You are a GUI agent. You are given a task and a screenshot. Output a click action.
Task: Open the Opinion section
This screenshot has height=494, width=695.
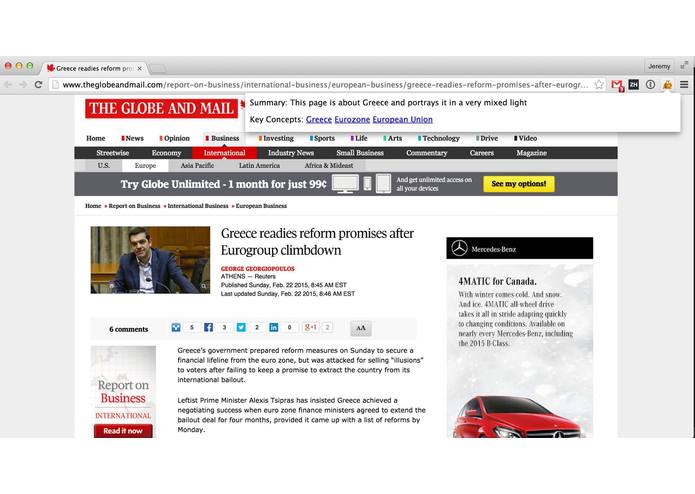tap(175, 138)
